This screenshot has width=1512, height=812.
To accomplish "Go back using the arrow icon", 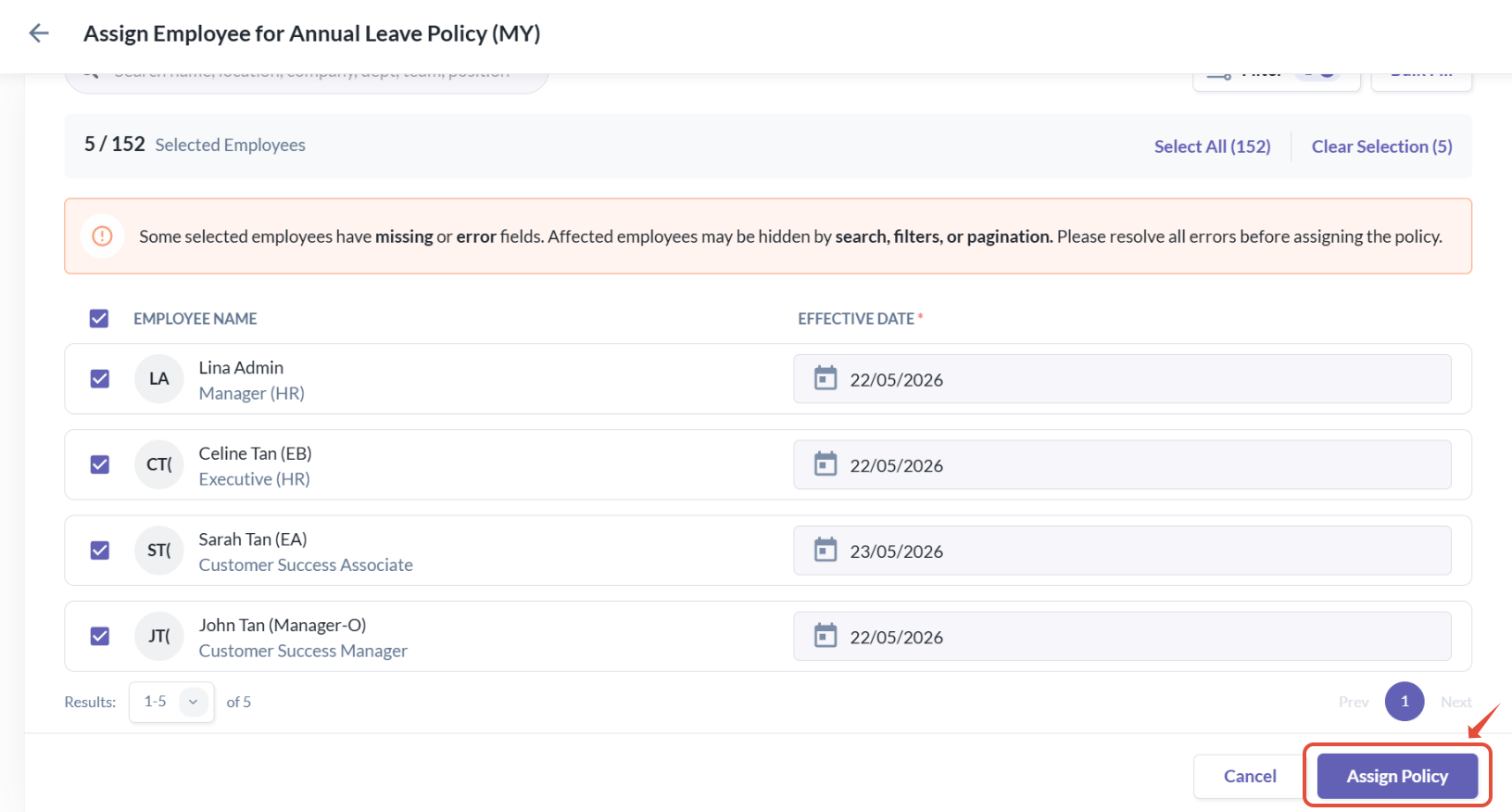I will point(38,33).
